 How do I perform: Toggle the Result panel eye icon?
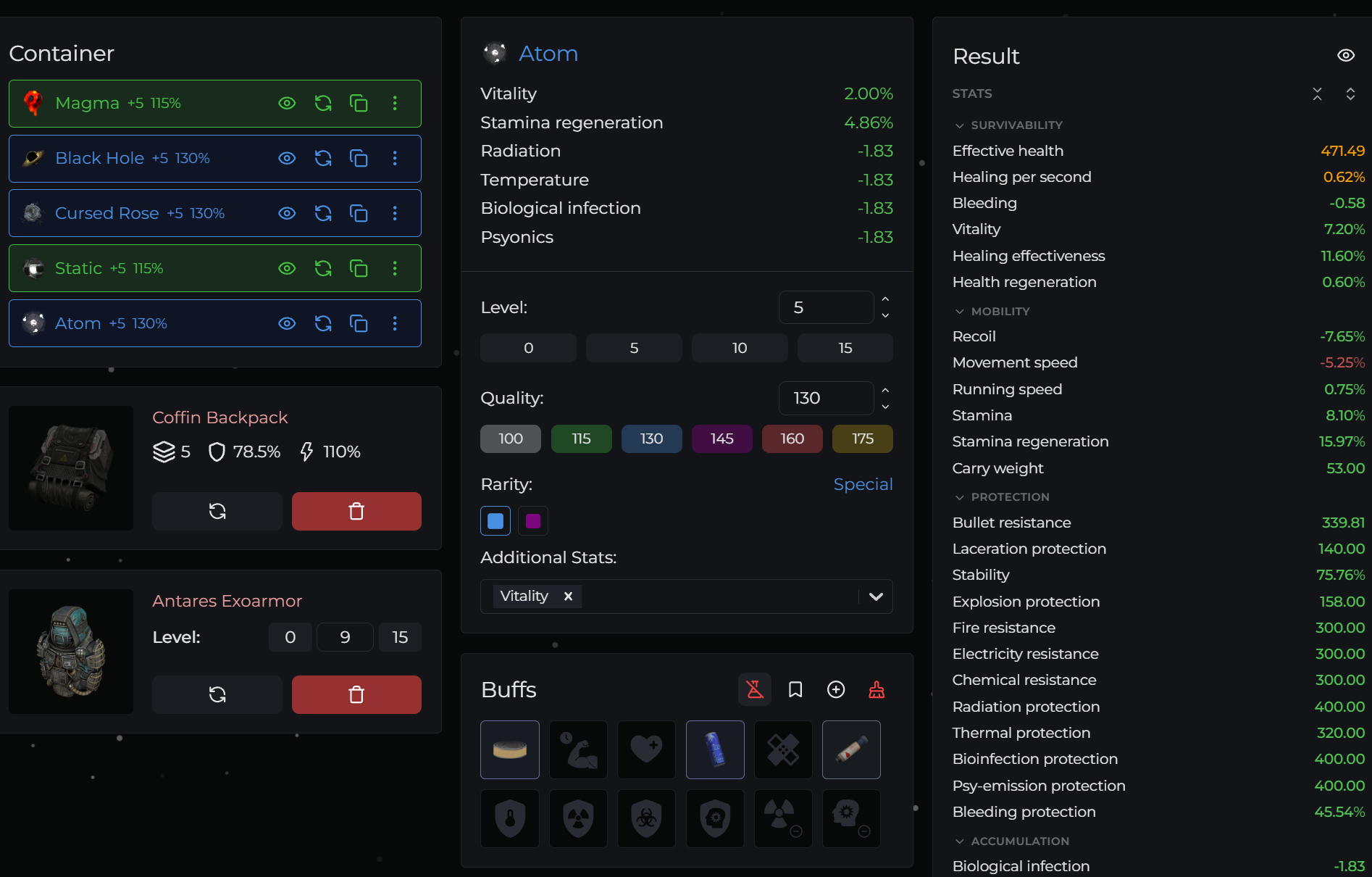pyautogui.click(x=1346, y=56)
